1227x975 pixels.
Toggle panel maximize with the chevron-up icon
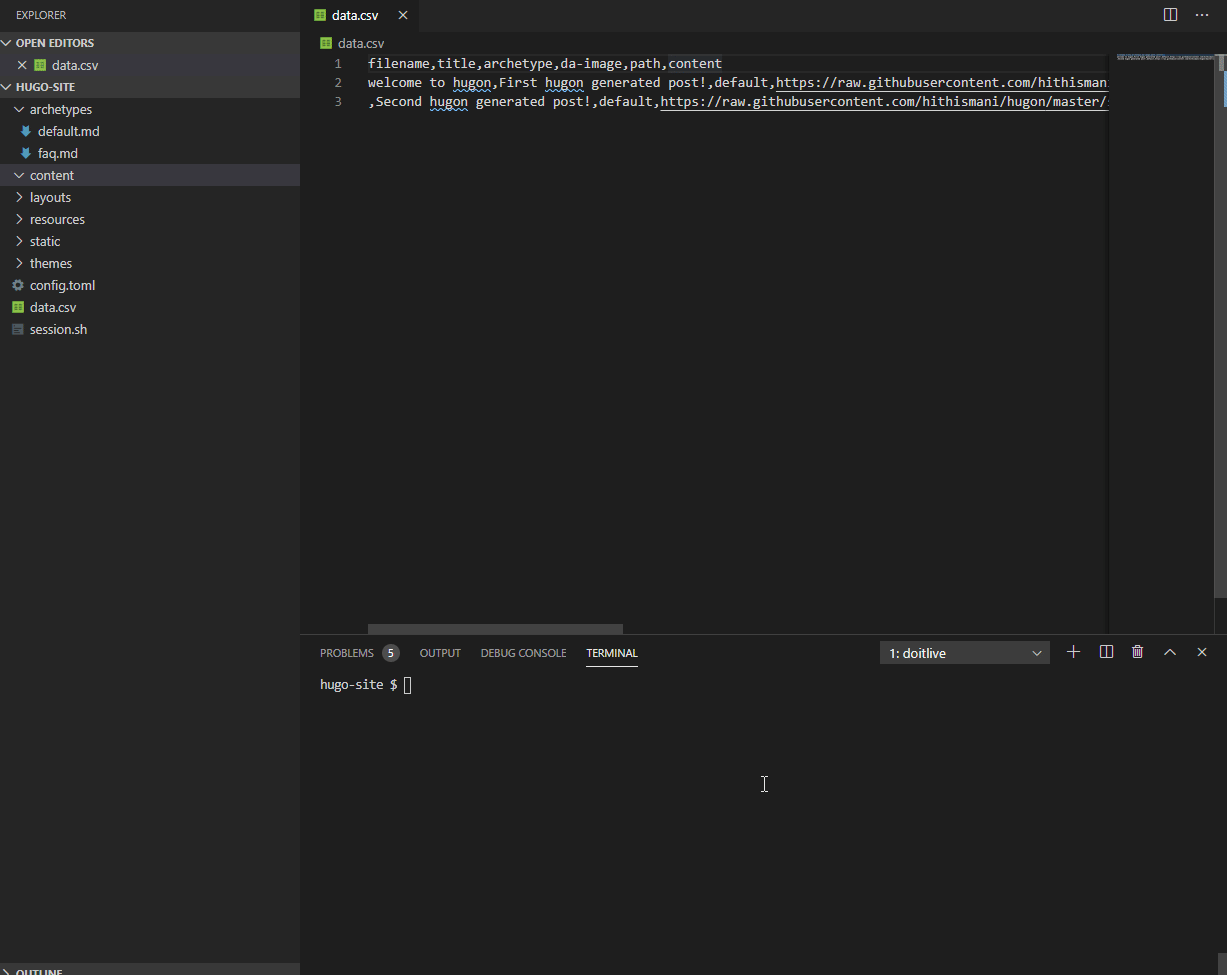pos(1169,651)
